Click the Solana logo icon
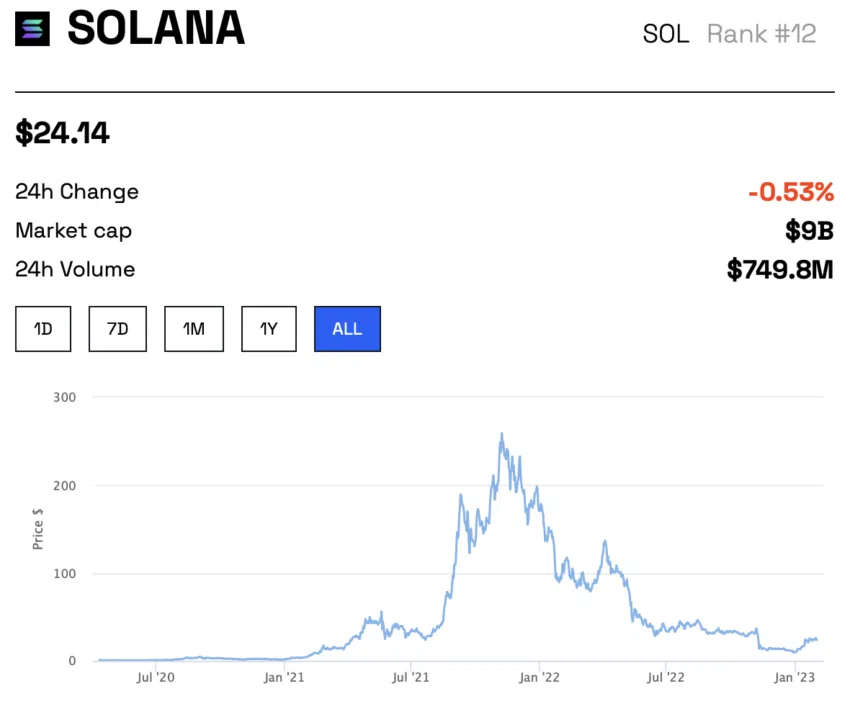Image resolution: width=850 pixels, height=704 pixels. (x=32, y=29)
